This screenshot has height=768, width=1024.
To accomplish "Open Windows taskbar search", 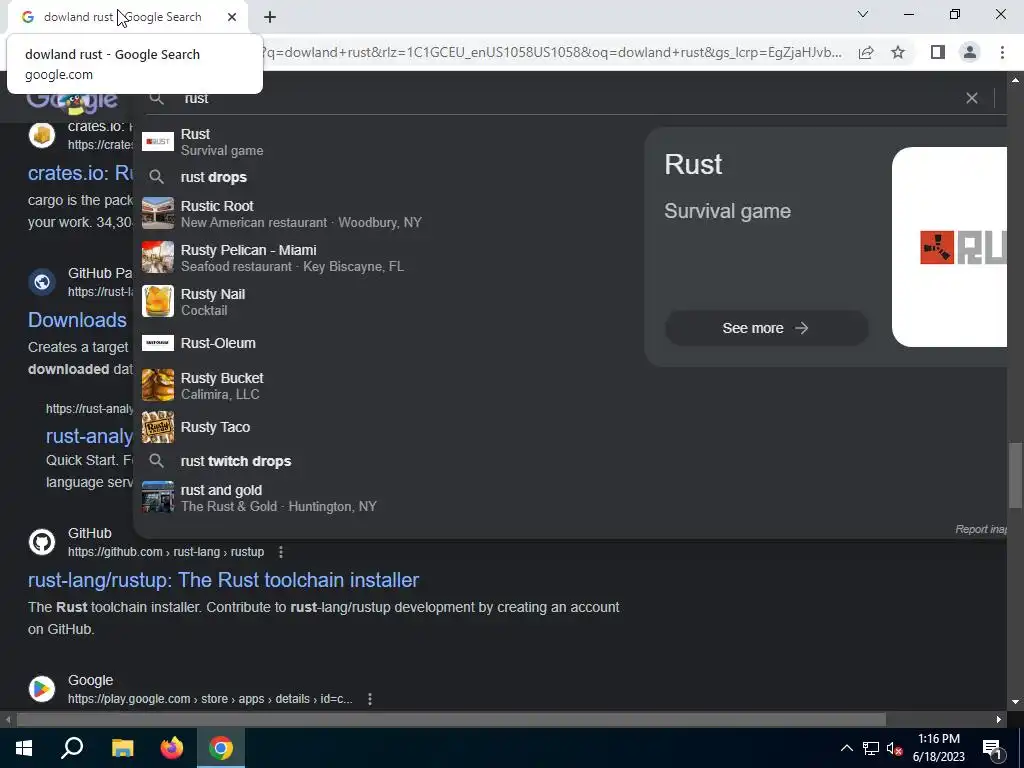I will [x=72, y=748].
